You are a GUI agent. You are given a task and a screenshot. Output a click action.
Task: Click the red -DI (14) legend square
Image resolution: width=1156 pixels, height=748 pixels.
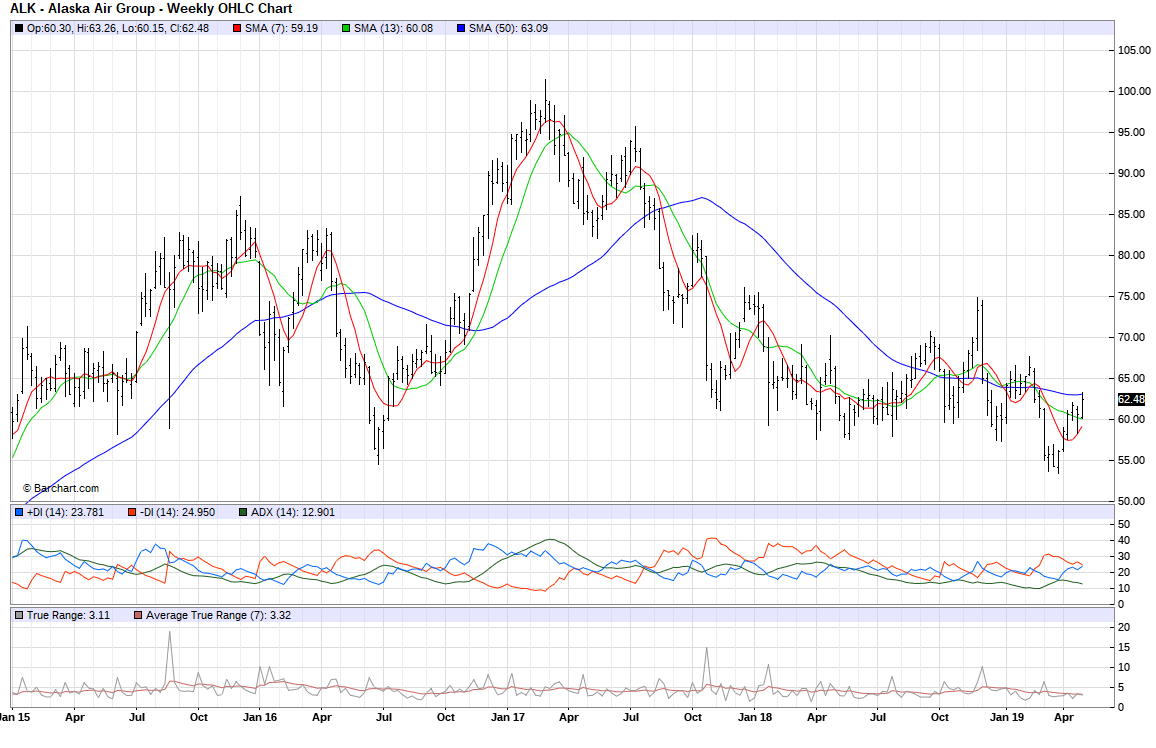click(131, 512)
